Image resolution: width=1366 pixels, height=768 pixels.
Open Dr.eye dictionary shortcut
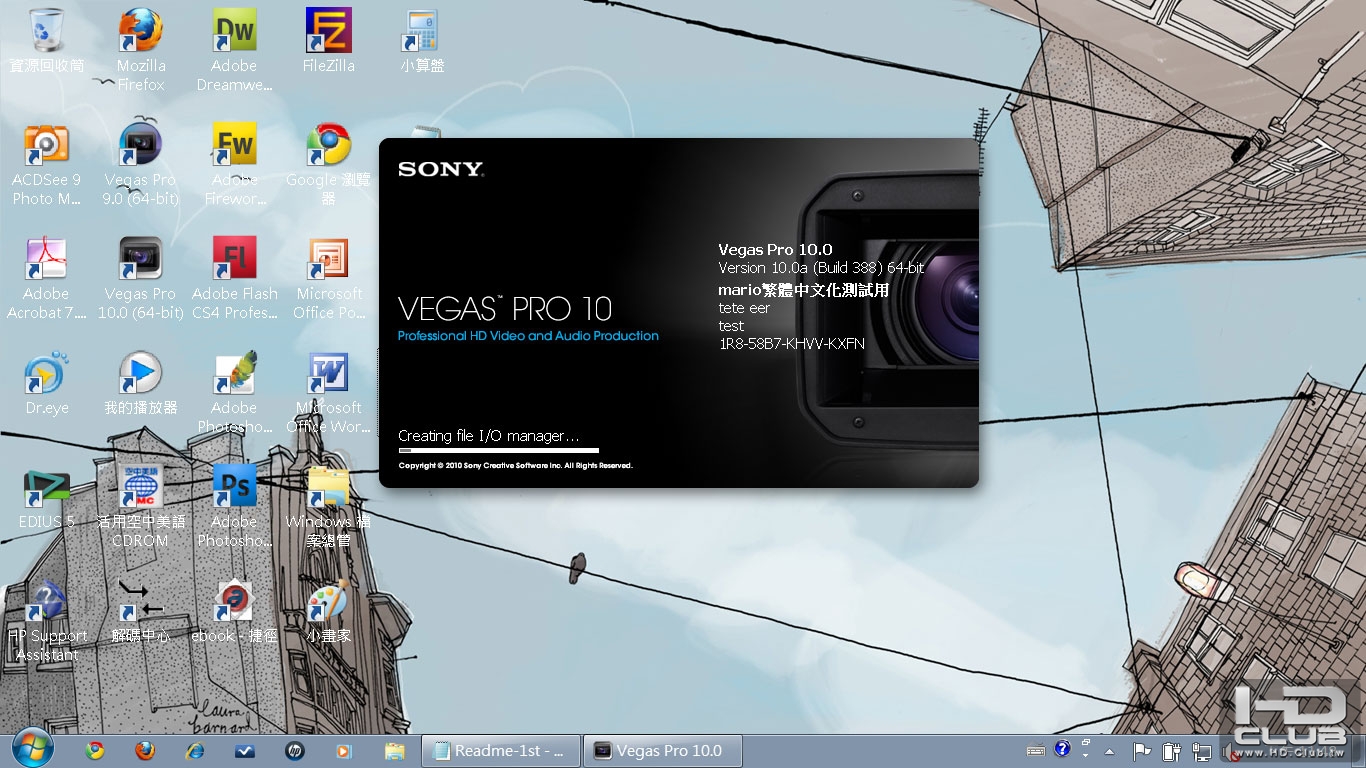tap(46, 373)
